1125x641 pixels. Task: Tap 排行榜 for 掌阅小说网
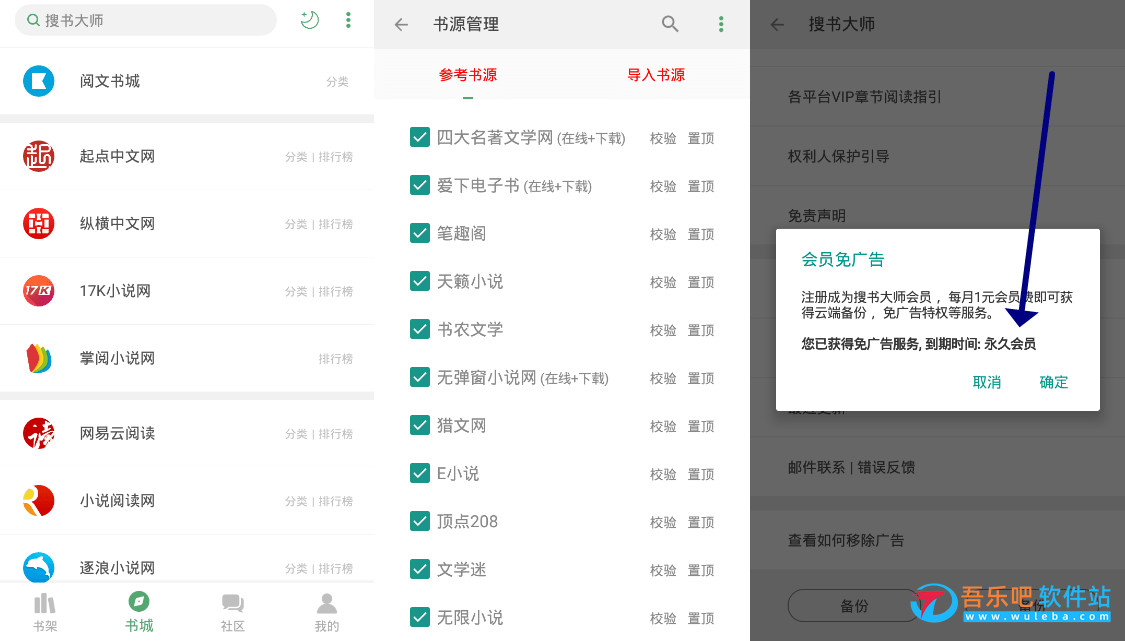(x=336, y=359)
